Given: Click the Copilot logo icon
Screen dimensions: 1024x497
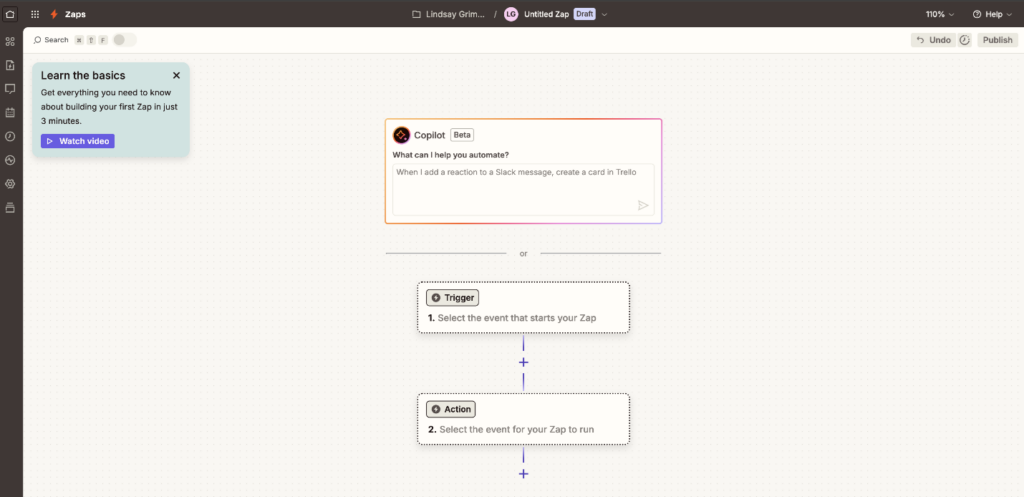Looking at the screenshot, I should (x=401, y=135).
